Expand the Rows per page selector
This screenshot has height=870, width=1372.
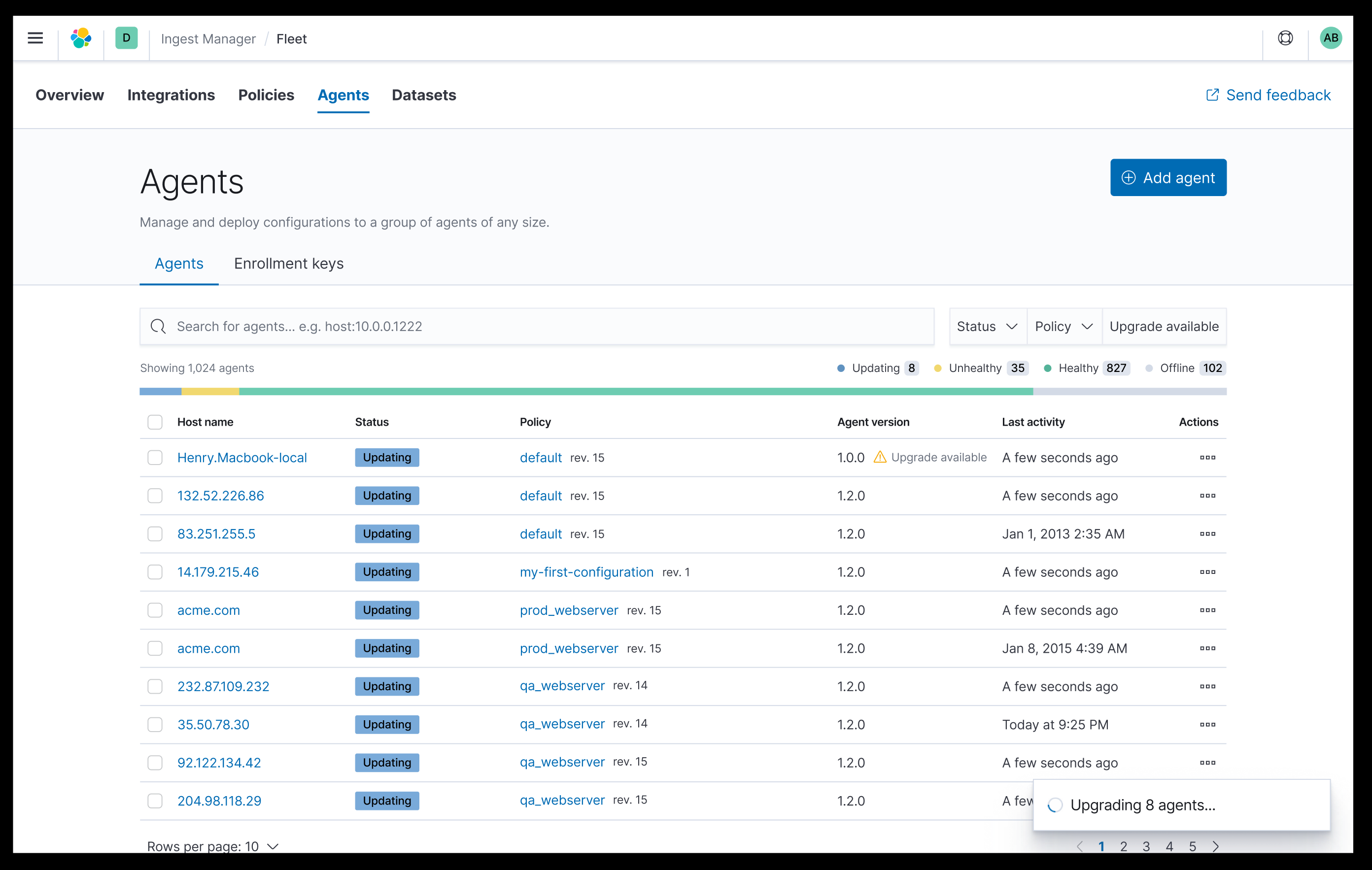[x=213, y=847]
